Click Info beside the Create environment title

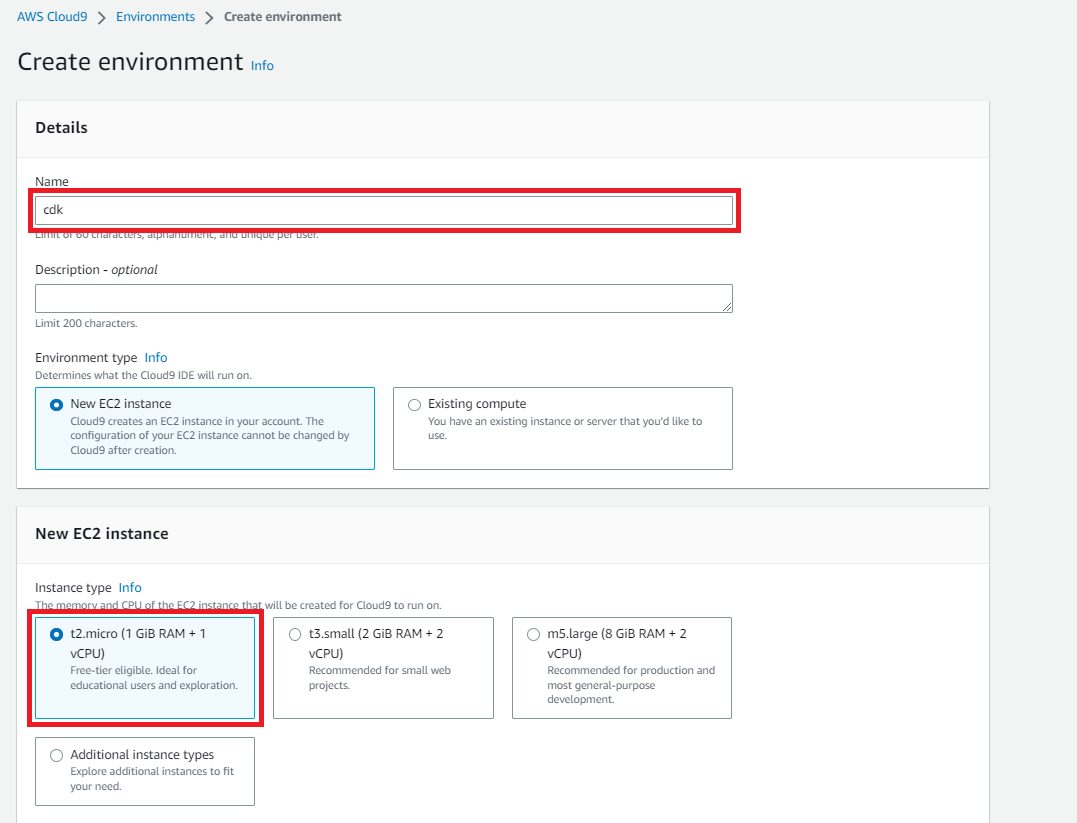[262, 66]
